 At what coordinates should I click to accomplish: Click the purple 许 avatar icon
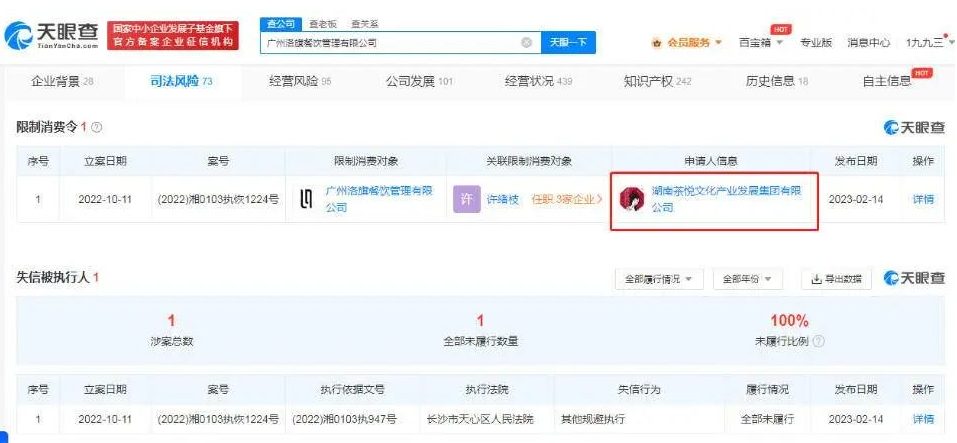click(466, 200)
